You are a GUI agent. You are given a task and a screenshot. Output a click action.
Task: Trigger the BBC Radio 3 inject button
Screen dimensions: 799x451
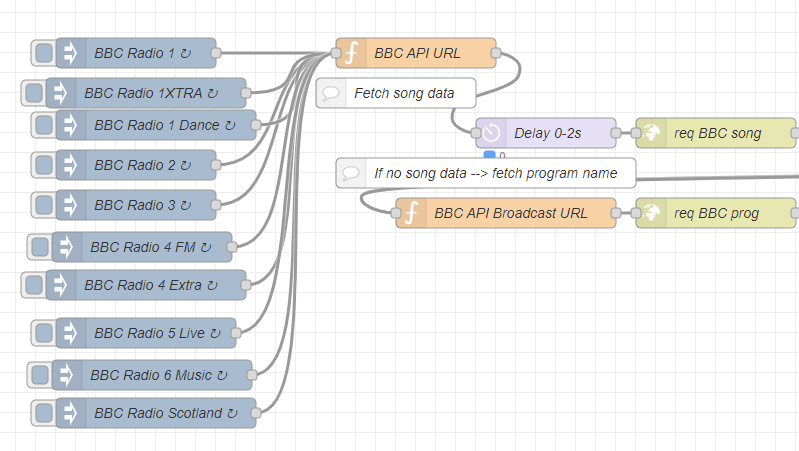click(44, 205)
